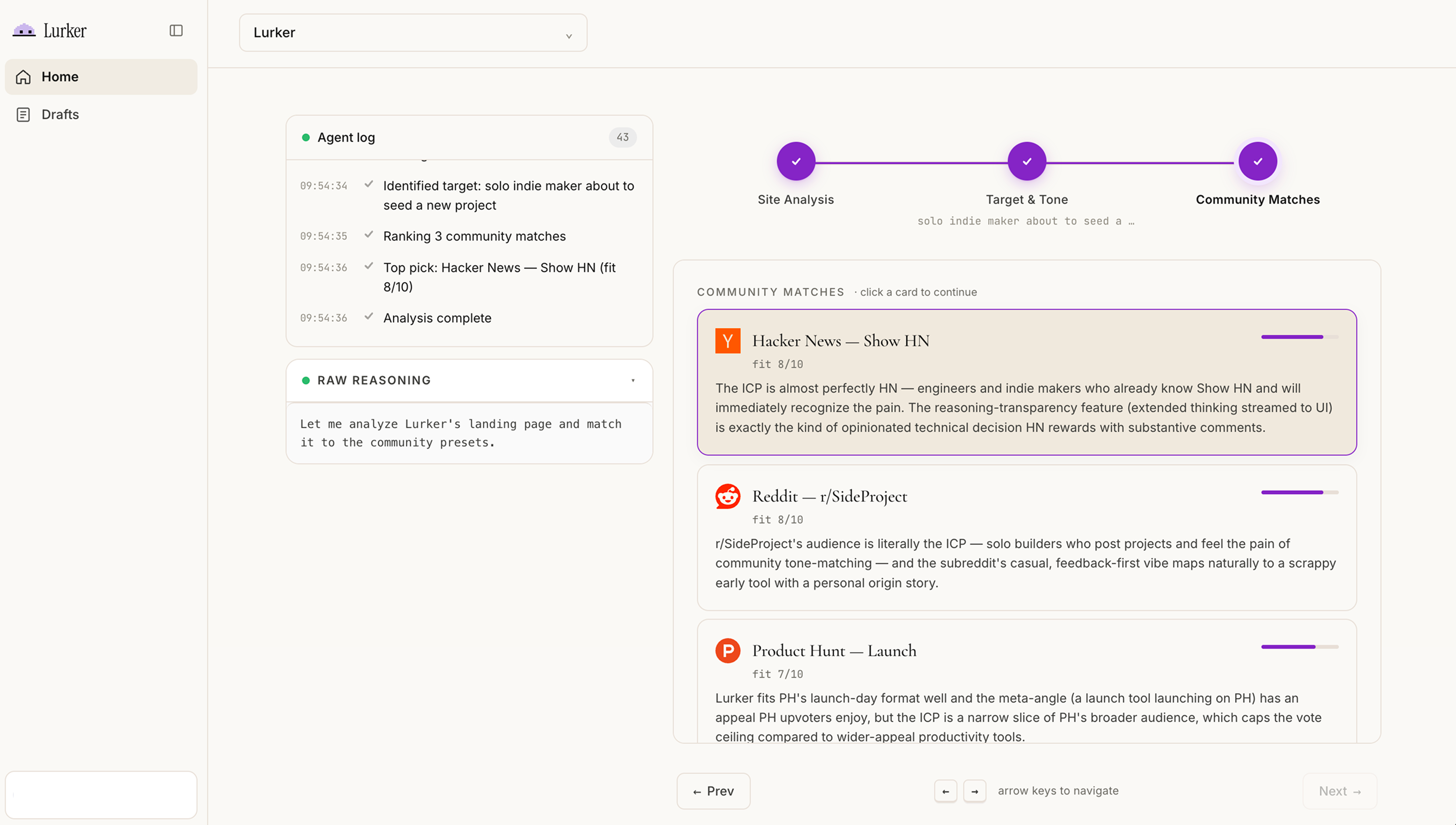Click the Reddit fit score bar
Viewport: 1456px width, 825px height.
click(x=1300, y=492)
